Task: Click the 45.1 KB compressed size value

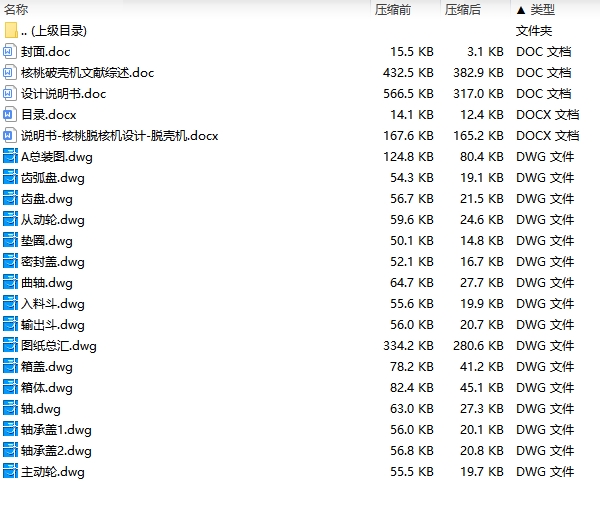Action: pyautogui.click(x=482, y=388)
